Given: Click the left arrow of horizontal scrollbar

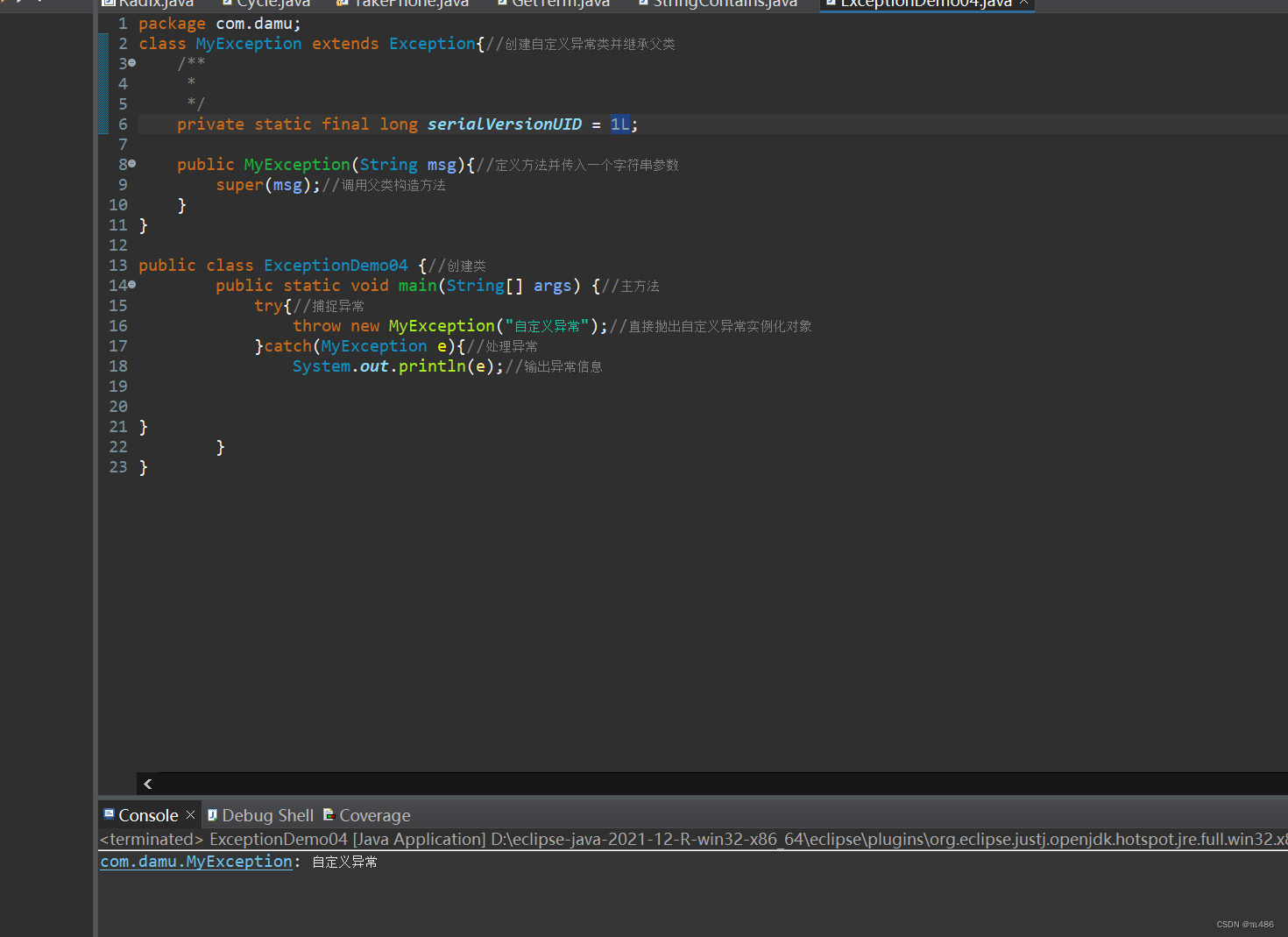Looking at the screenshot, I should coord(147,784).
